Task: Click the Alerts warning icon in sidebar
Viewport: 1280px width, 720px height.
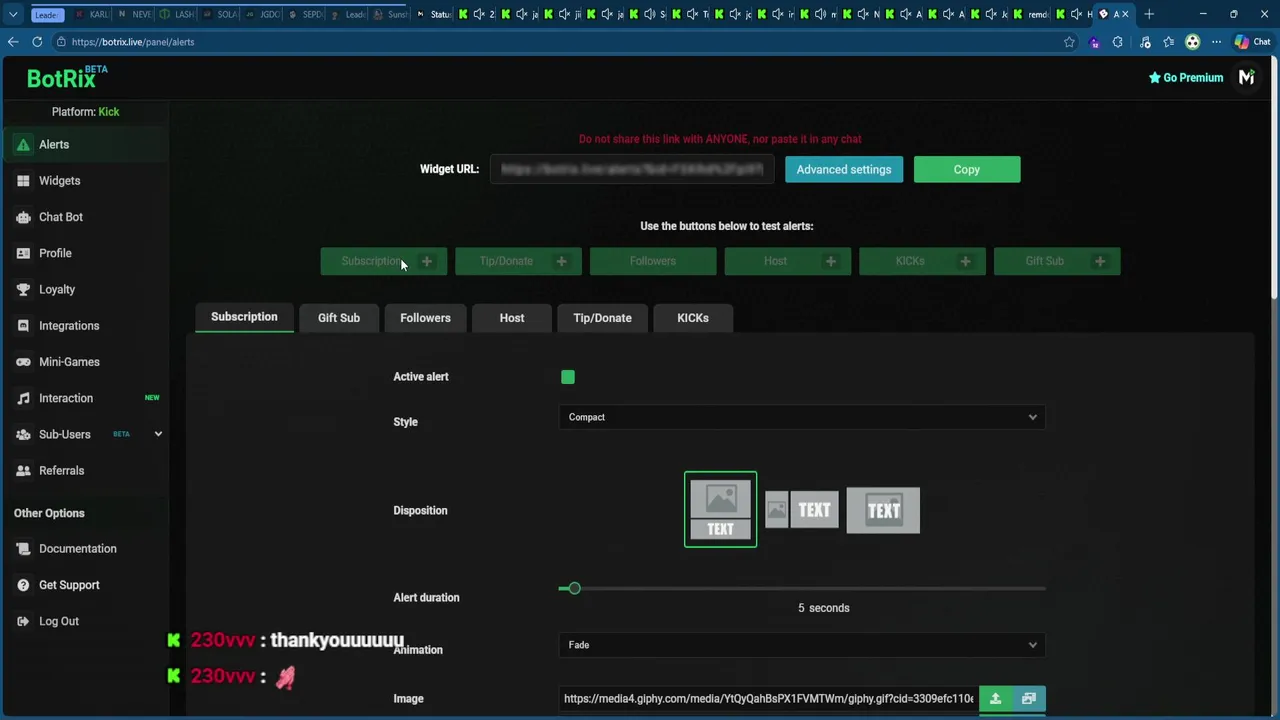Action: coord(23,145)
